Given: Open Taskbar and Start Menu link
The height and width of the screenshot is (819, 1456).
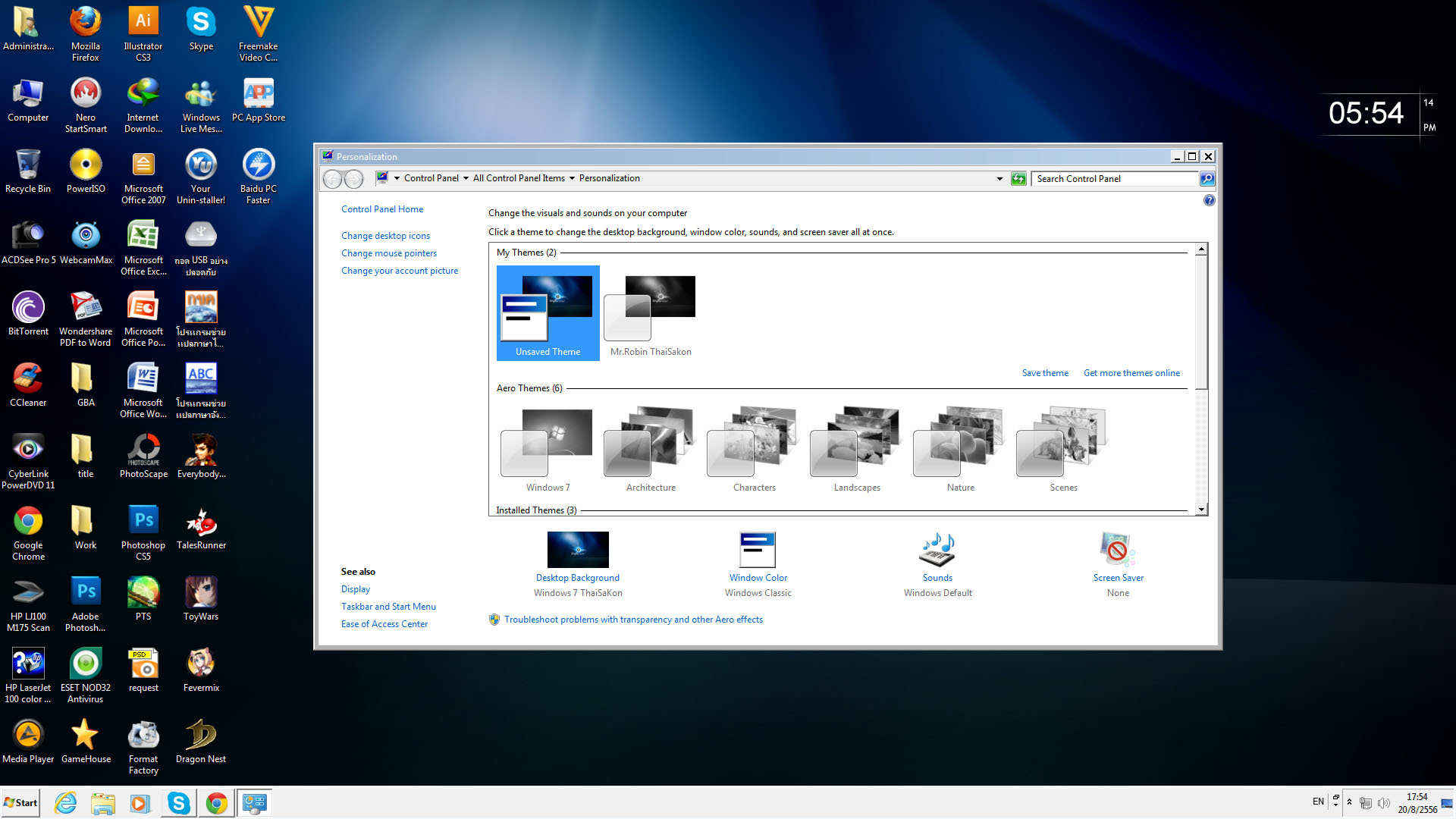Looking at the screenshot, I should [388, 607].
